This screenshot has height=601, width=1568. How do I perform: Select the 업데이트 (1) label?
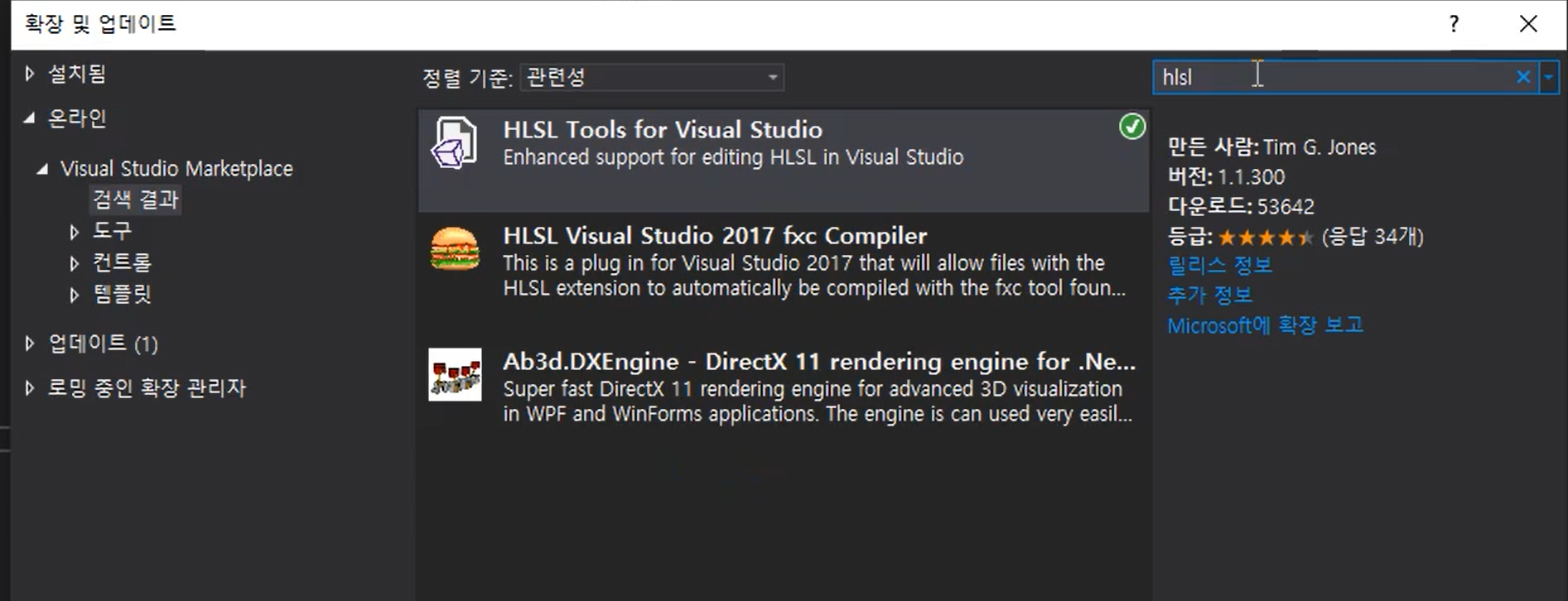tap(103, 343)
